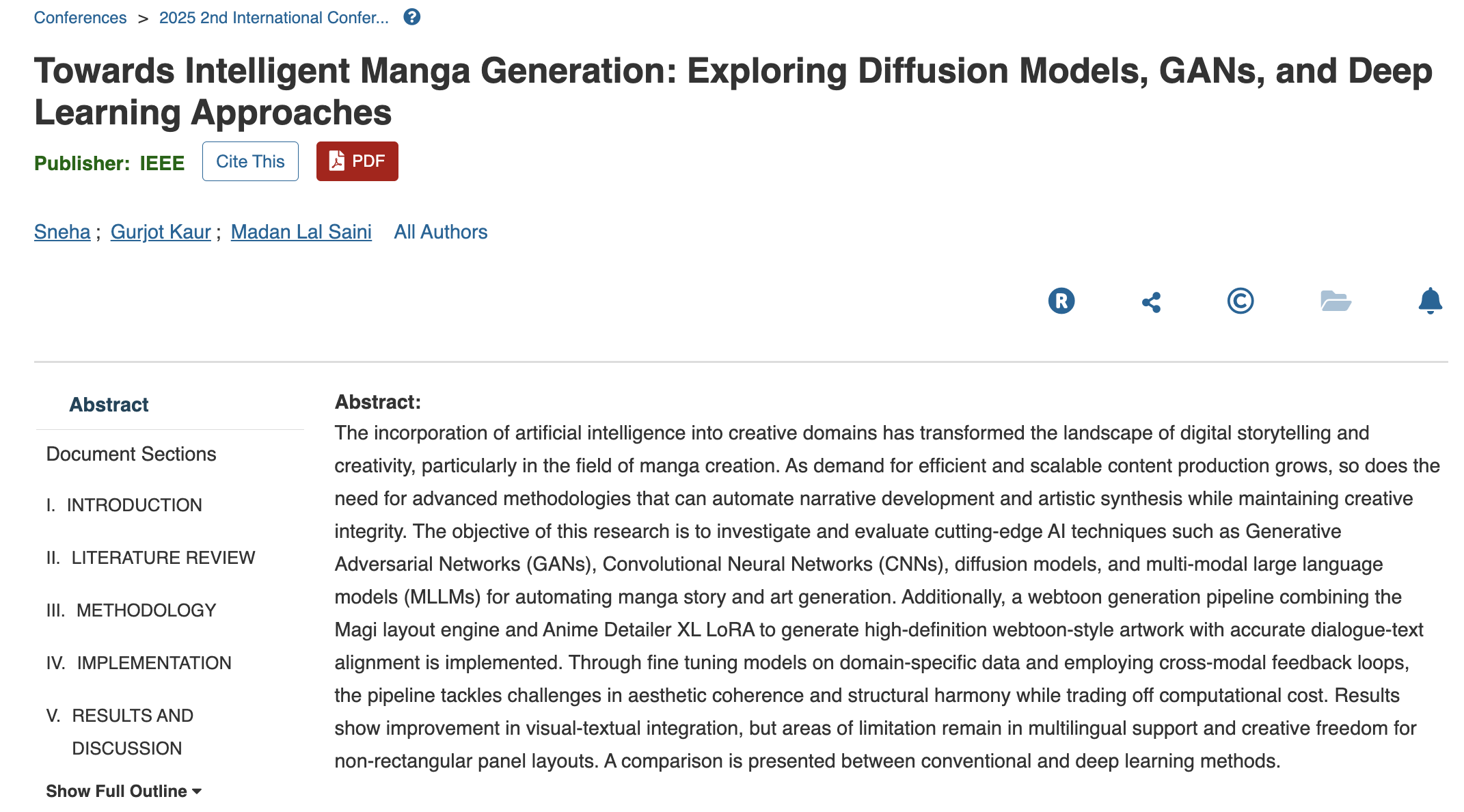
Task: Click the alerts bell icon
Action: click(1430, 301)
